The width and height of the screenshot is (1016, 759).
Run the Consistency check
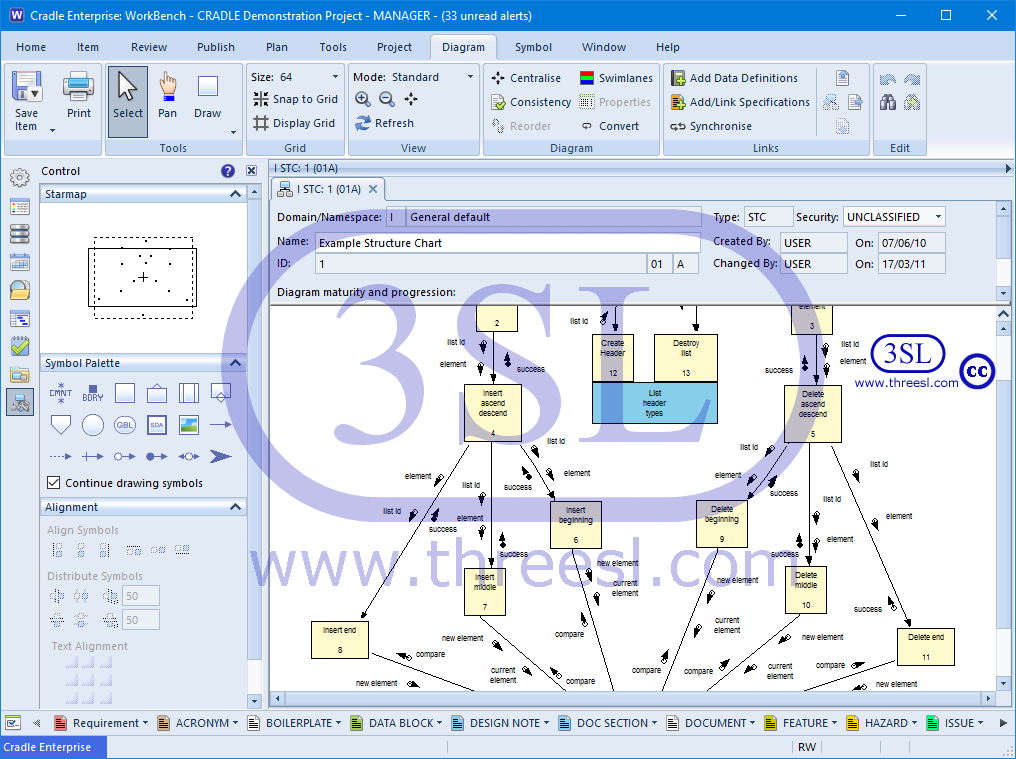coord(531,102)
